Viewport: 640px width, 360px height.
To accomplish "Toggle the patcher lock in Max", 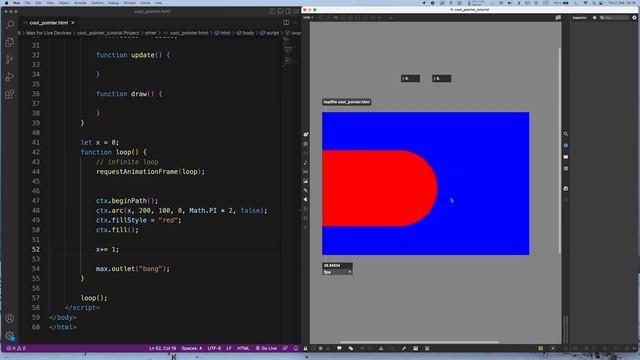I will point(305,348).
